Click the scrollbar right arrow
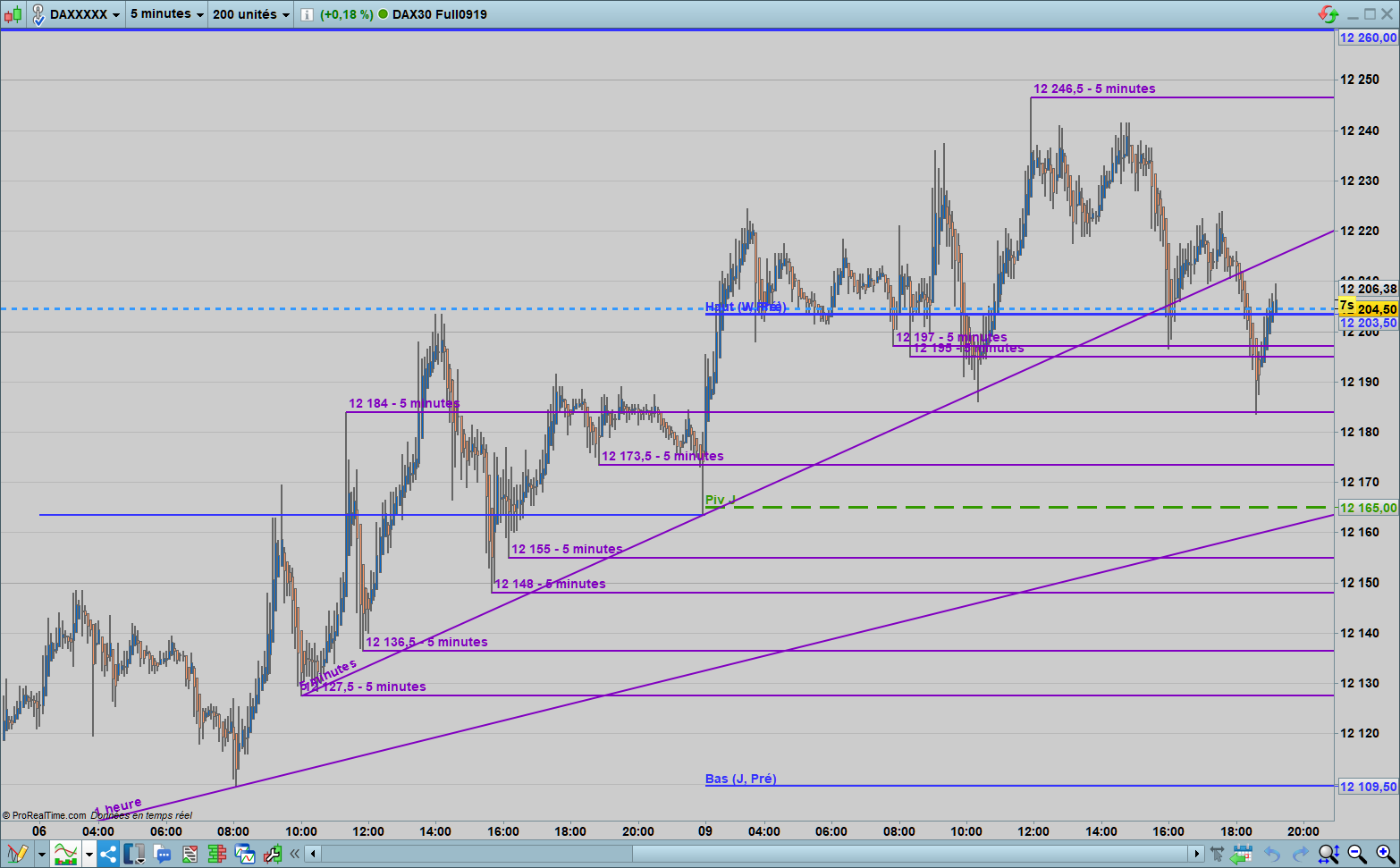The height and width of the screenshot is (868, 1400). (x=1197, y=854)
